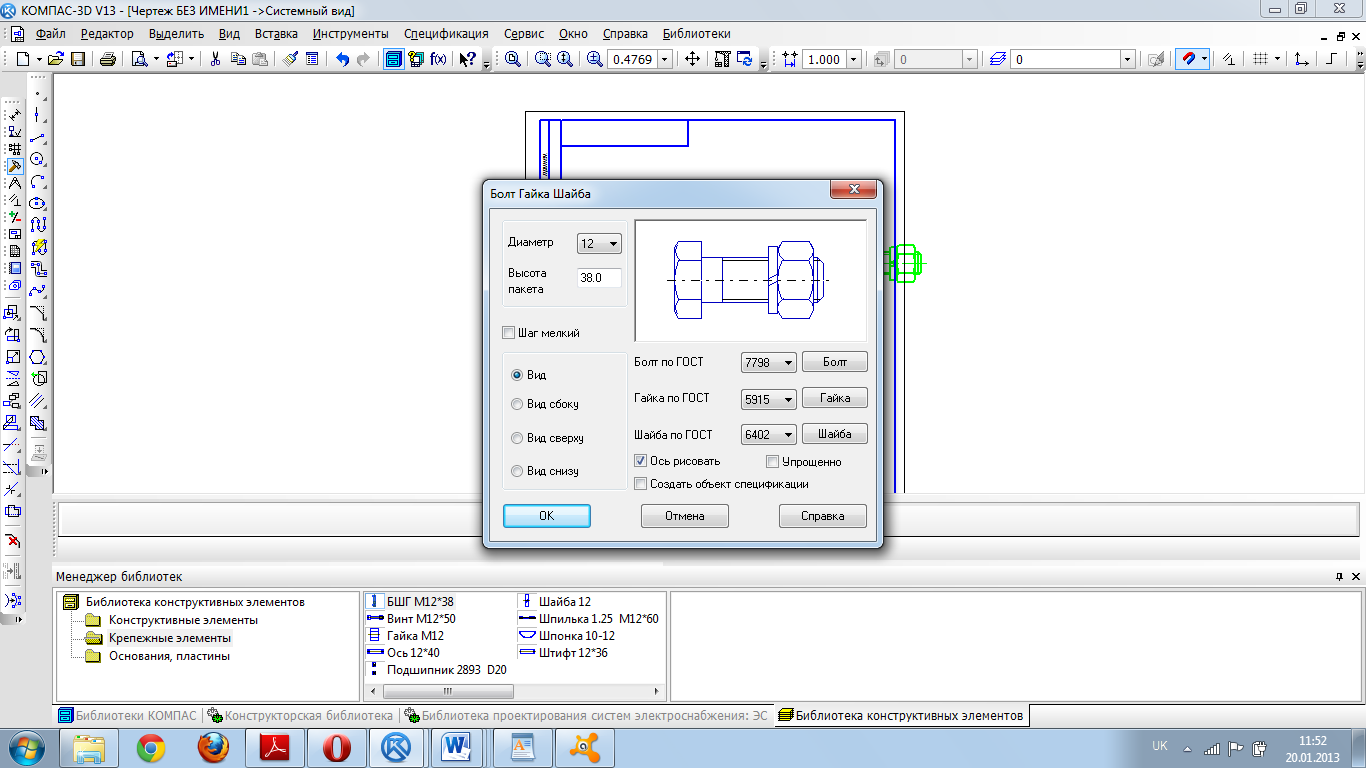
Task: Open the Файл menu
Action: coord(51,33)
